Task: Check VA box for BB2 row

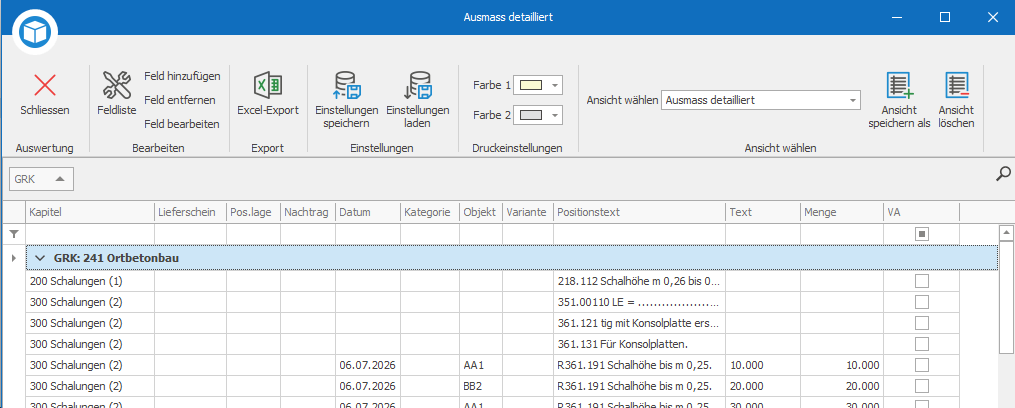Action: [922, 386]
